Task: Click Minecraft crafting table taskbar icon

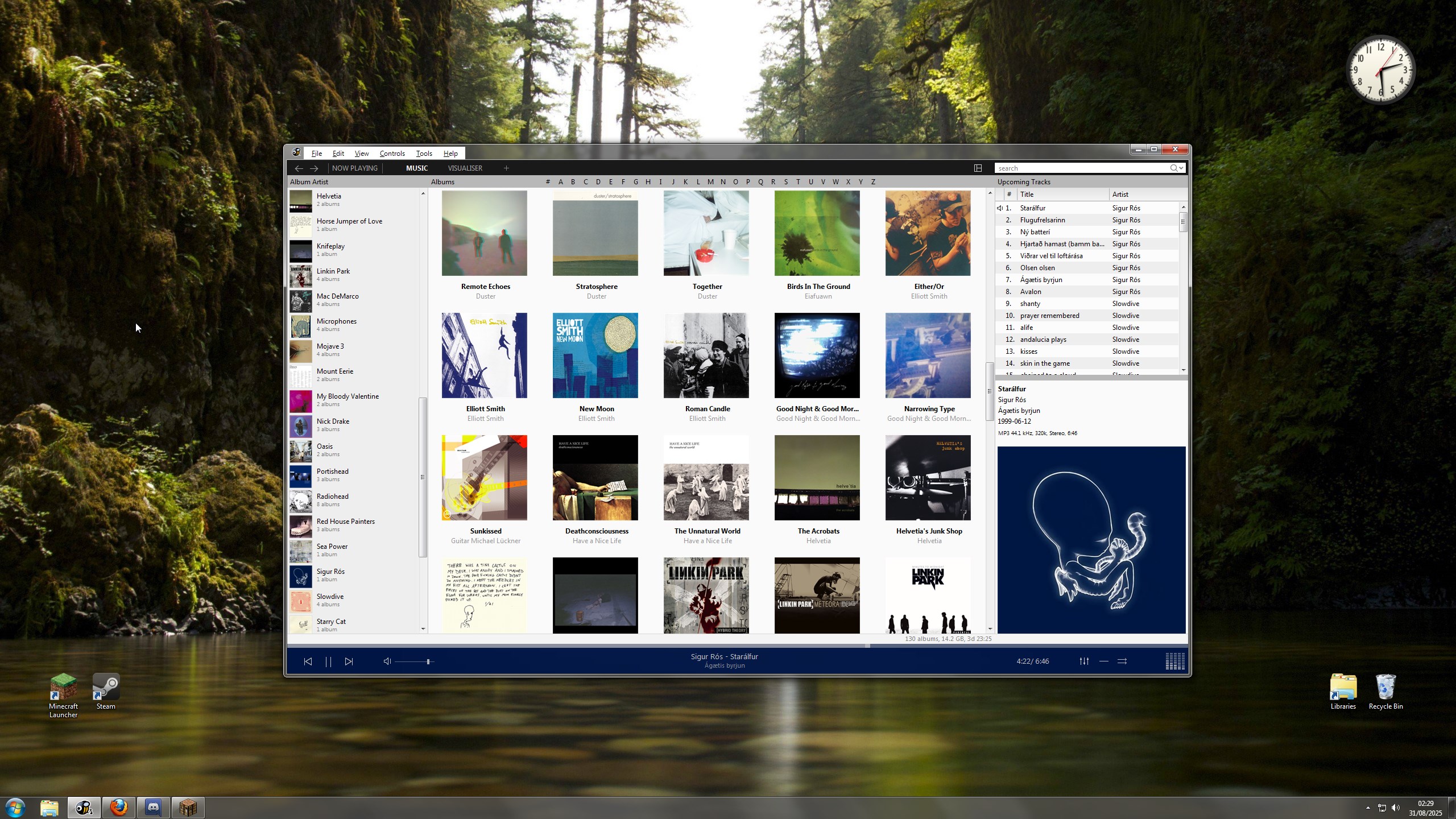Action: (188, 808)
